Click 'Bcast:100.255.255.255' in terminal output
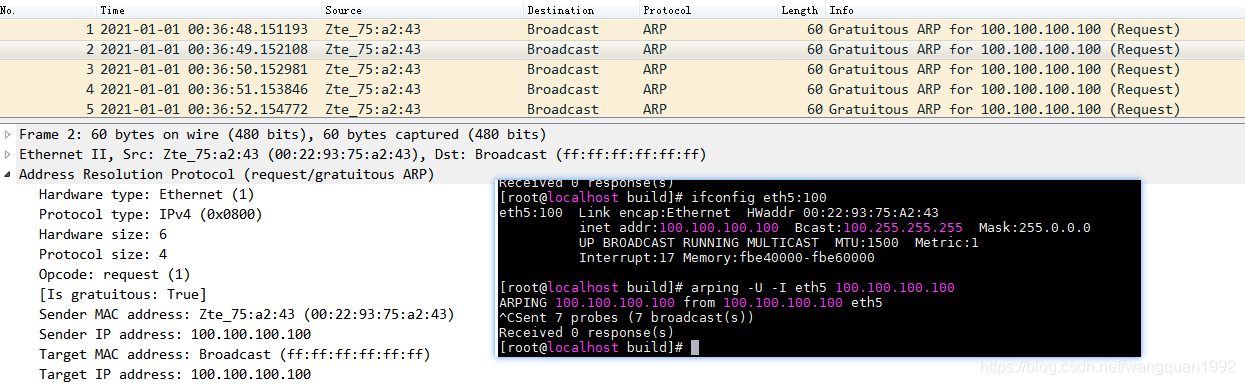Viewport: 1245px width, 385px height. (879, 228)
